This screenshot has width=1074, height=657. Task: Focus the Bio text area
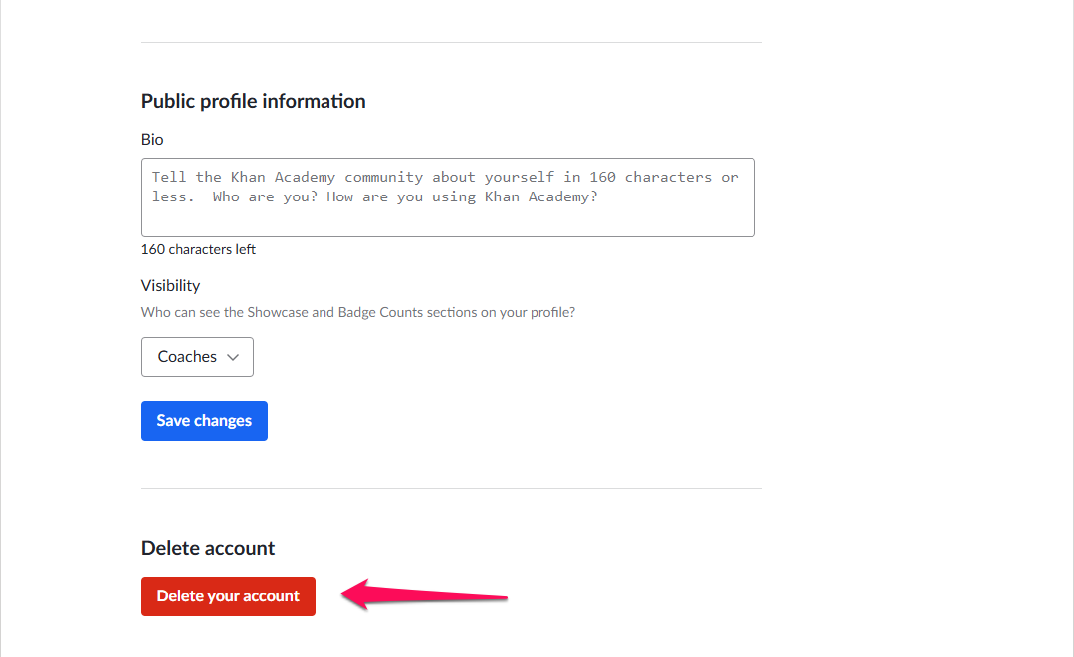click(448, 197)
